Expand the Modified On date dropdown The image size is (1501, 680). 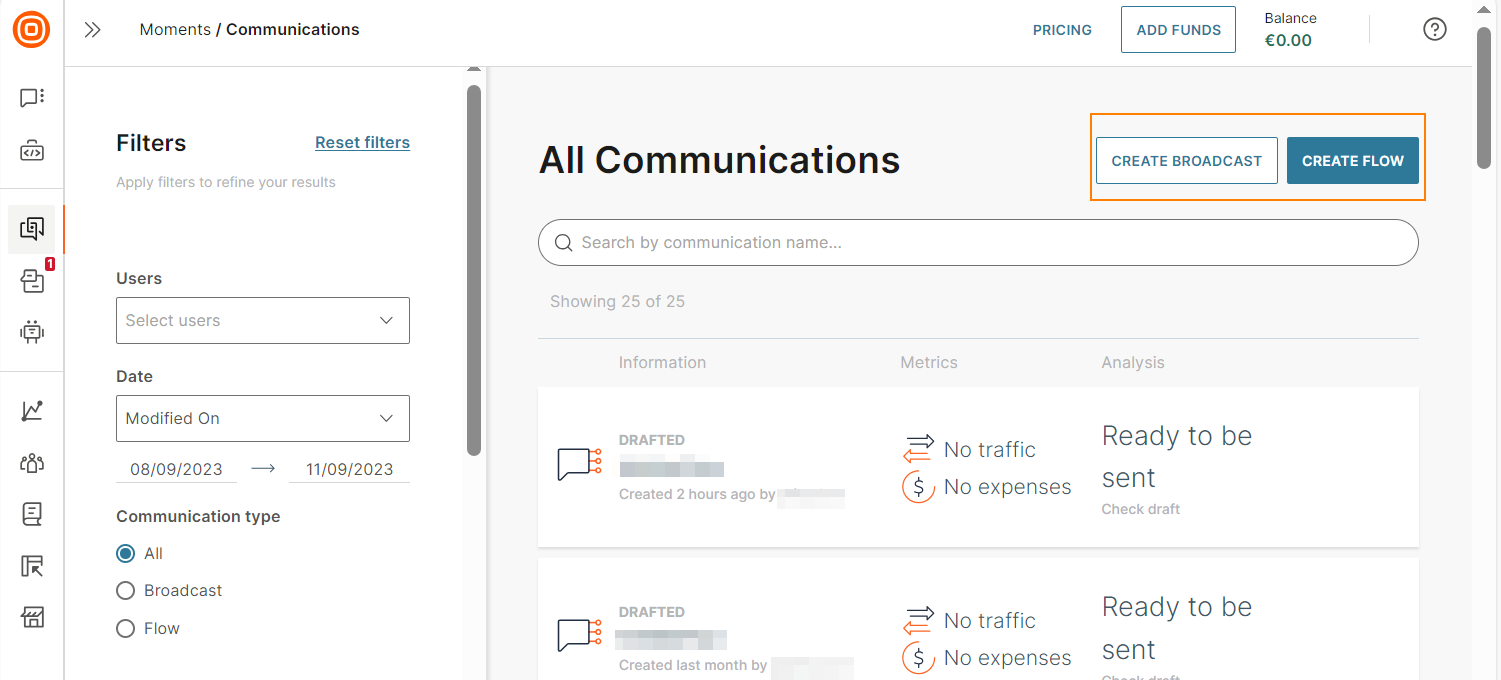click(262, 419)
